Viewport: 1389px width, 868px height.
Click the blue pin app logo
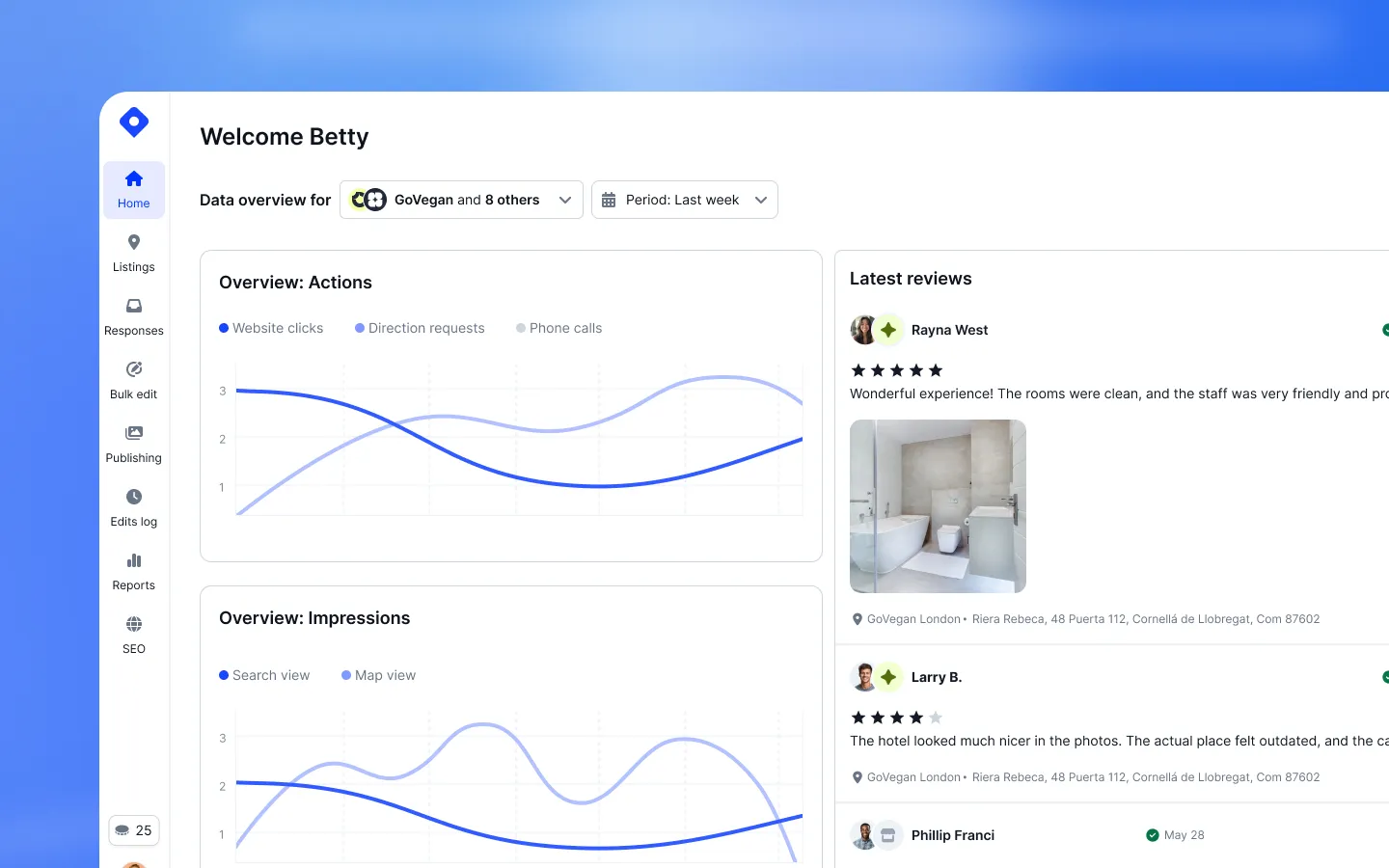pyautogui.click(x=133, y=122)
